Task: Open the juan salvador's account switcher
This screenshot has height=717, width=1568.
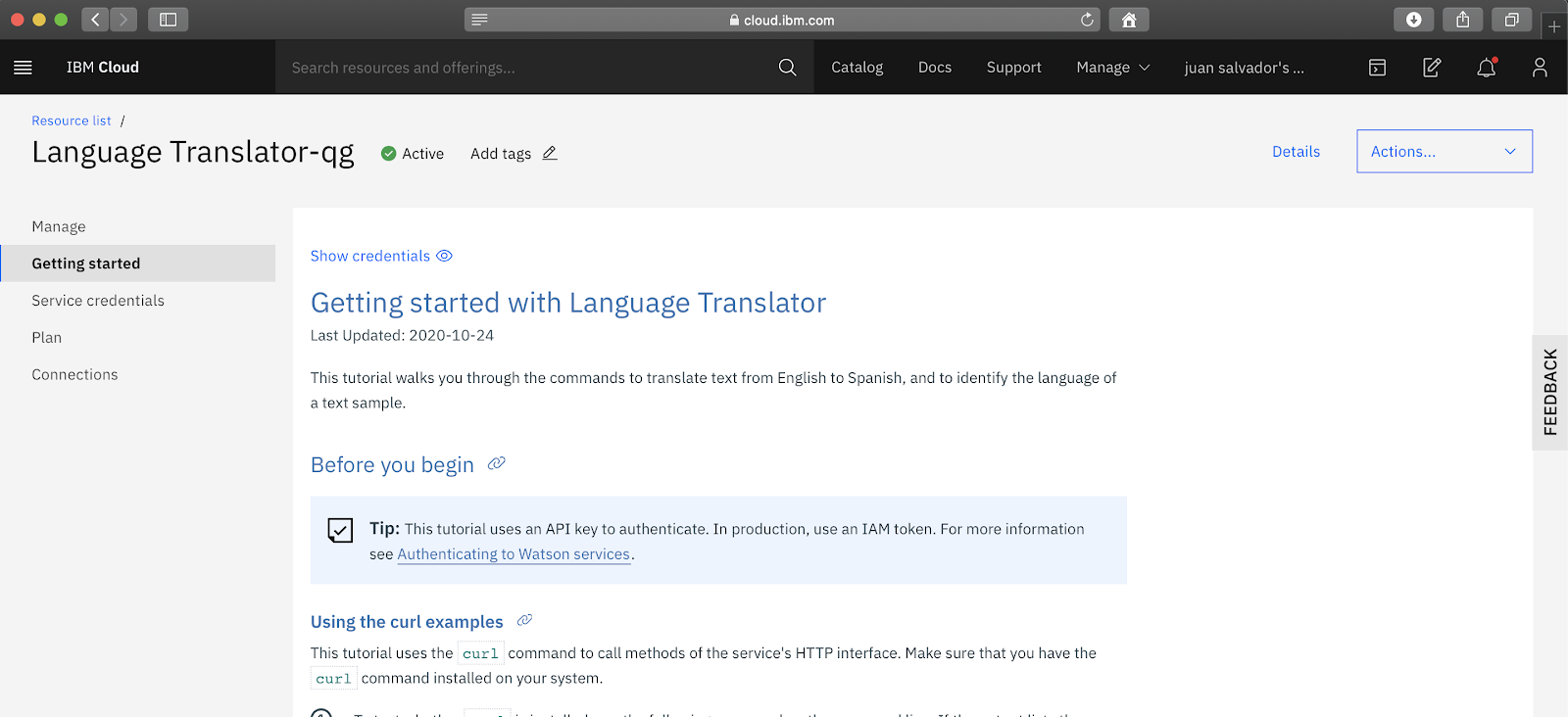Action: tap(1244, 68)
